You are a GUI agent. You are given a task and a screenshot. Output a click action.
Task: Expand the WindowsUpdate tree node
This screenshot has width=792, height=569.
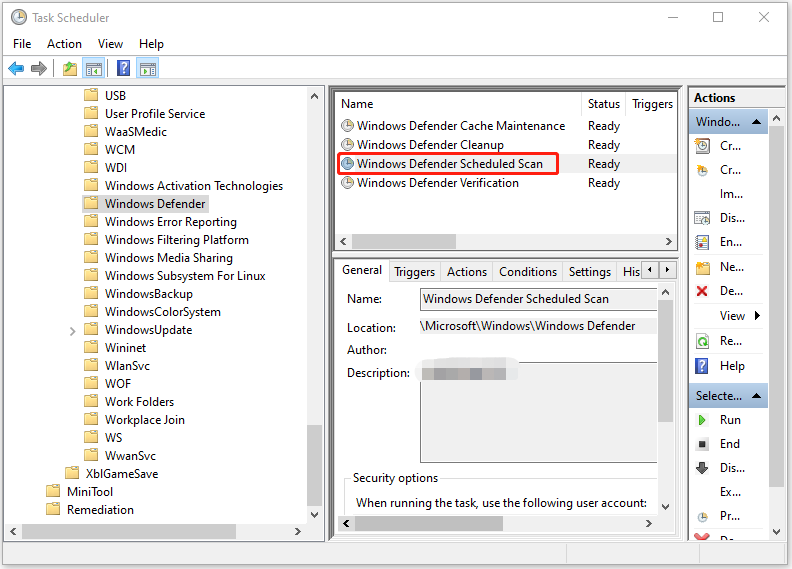coord(72,331)
